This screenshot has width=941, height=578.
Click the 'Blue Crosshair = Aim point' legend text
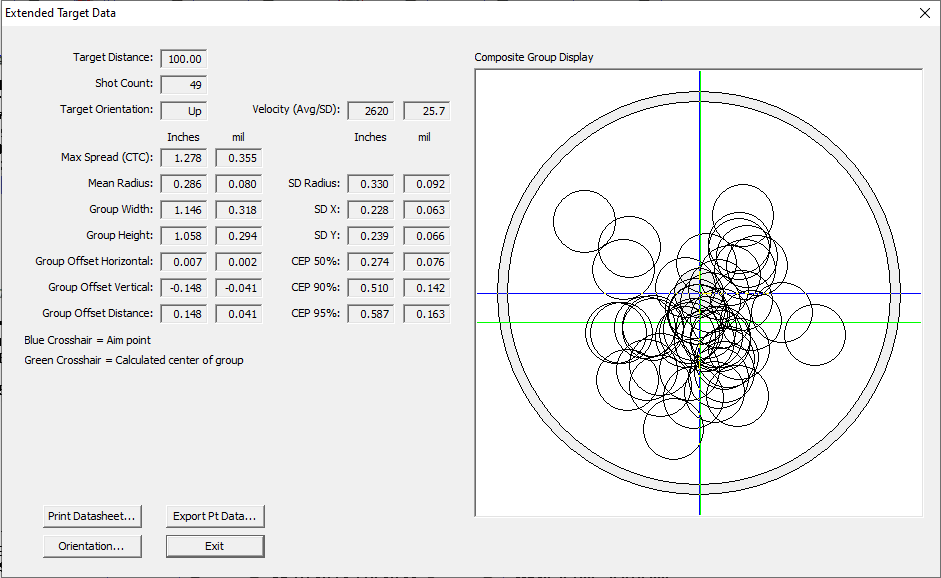[x=88, y=340]
